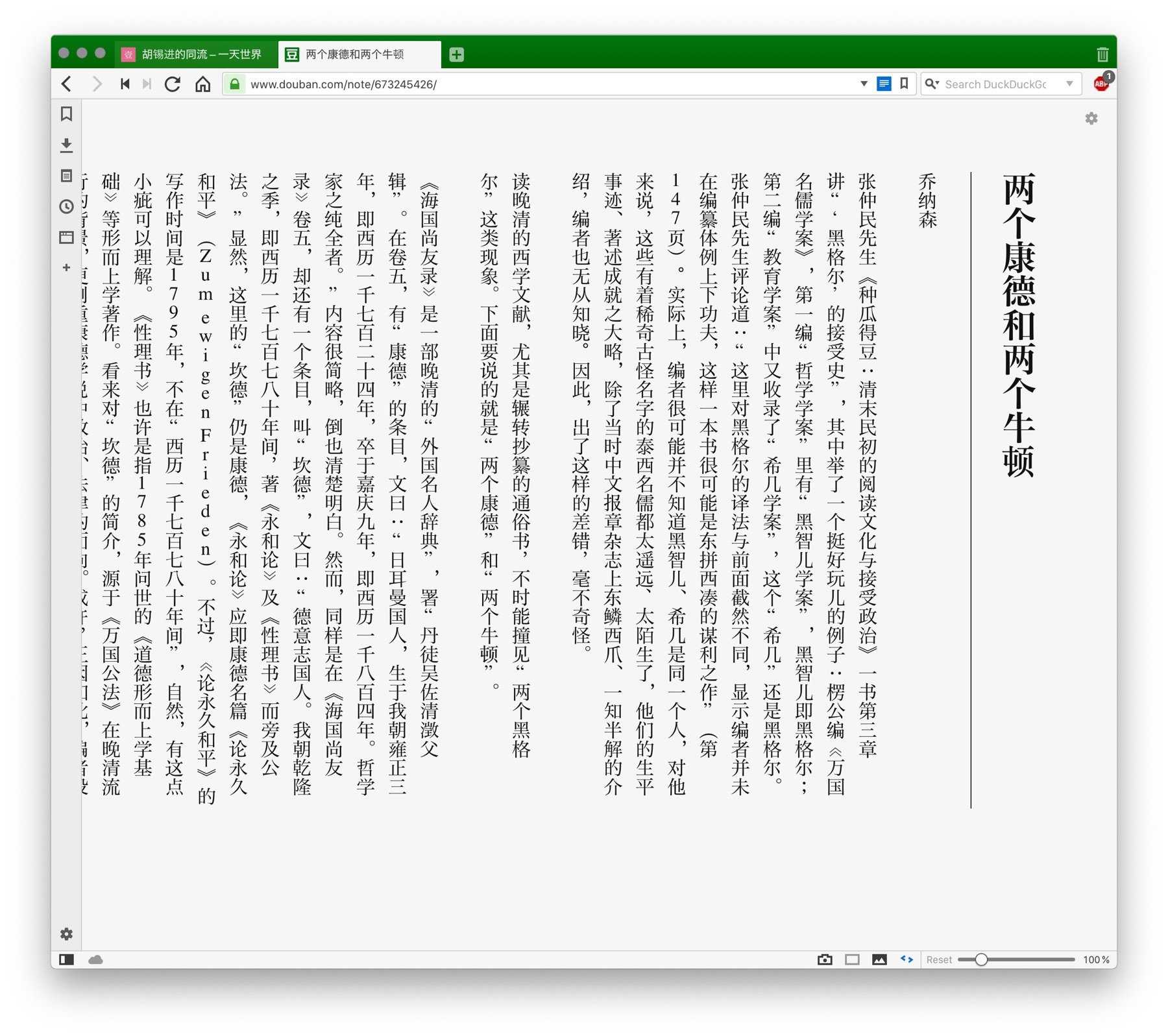Toggle image loading in status bar
Screen dimensions: 1168x1036
tap(879, 959)
